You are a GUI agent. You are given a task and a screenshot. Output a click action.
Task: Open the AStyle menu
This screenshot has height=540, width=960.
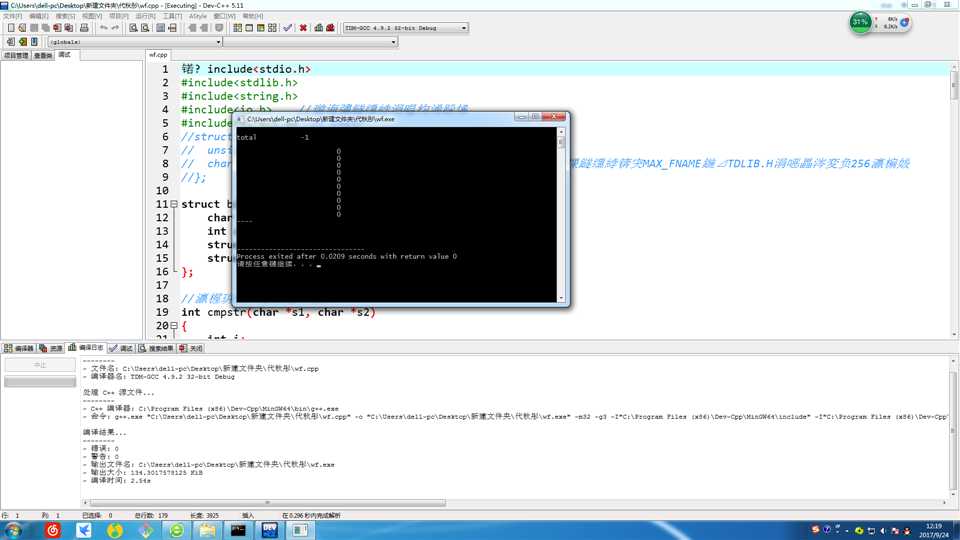click(198, 16)
